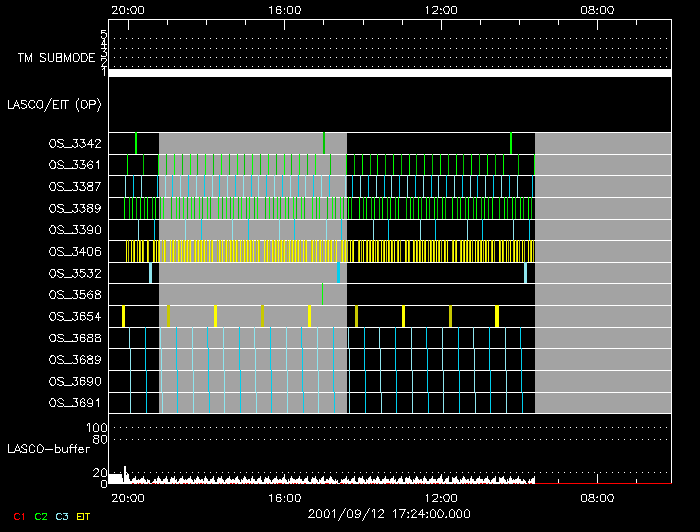
Task: Click the white TM SUBMODE bar
Action: 389,73
